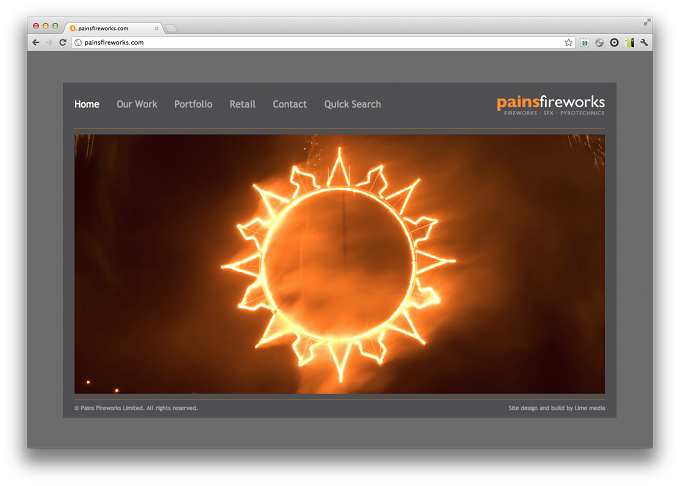
Task: Bookmark this page with the star icon
Action: (x=569, y=42)
